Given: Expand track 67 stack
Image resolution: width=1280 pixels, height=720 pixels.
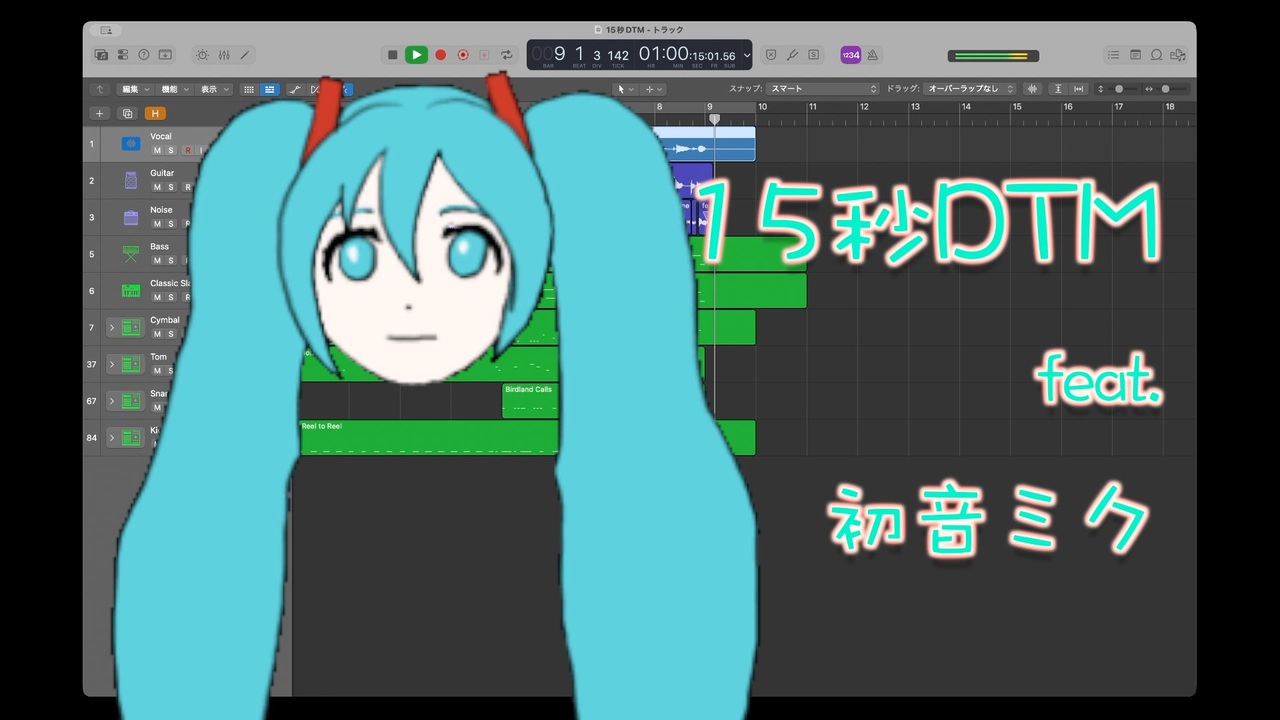Looking at the screenshot, I should point(112,401).
